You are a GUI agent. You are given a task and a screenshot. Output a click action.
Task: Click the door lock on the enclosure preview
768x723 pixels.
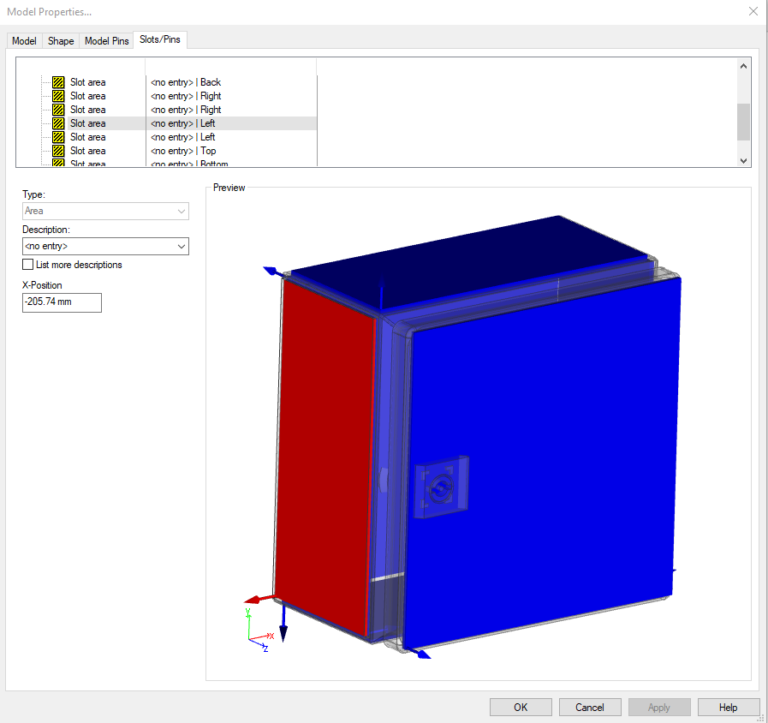pos(437,487)
